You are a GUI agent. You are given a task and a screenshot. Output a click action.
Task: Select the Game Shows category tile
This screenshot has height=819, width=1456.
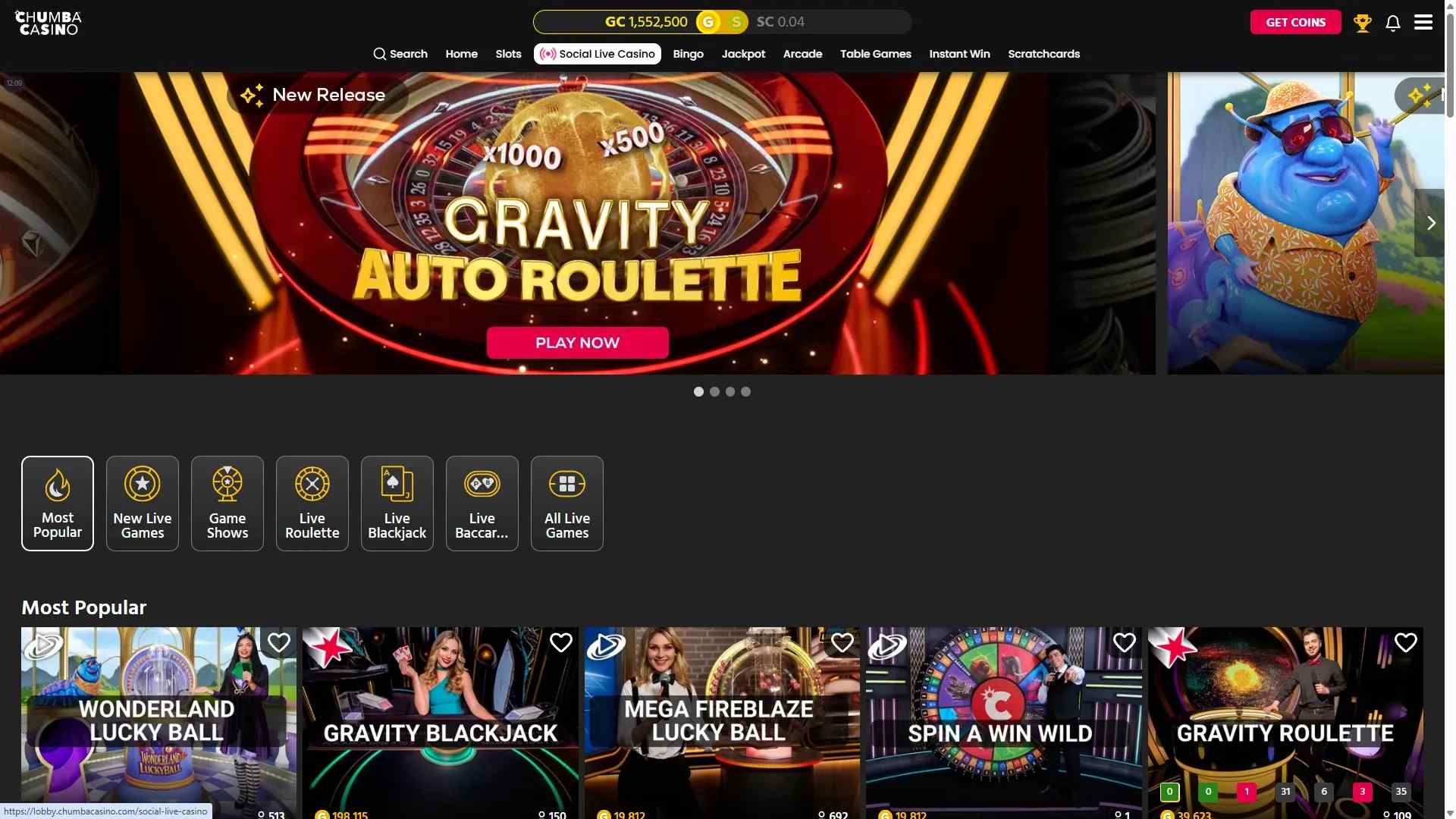pyautogui.click(x=227, y=504)
